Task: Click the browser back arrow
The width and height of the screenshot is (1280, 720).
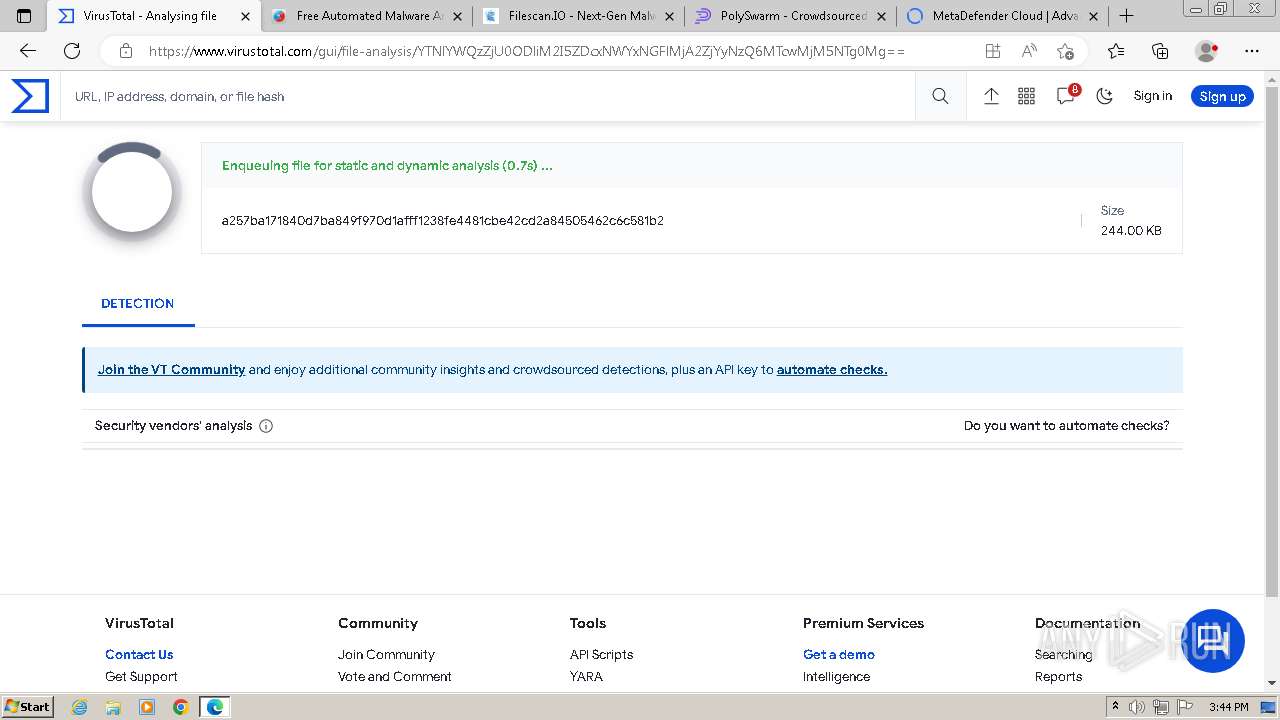Action: tap(28, 51)
